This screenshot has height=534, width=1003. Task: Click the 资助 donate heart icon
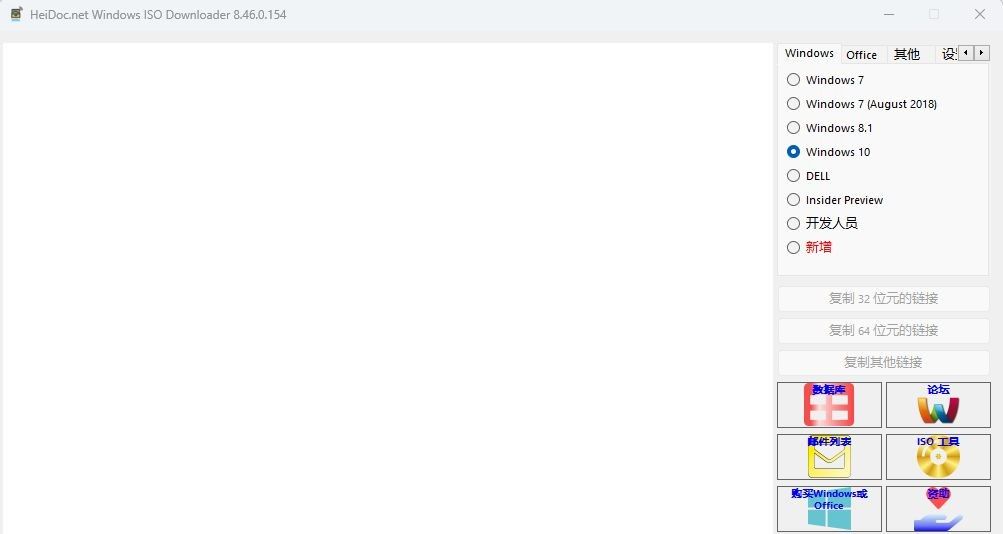pyautogui.click(x=938, y=509)
